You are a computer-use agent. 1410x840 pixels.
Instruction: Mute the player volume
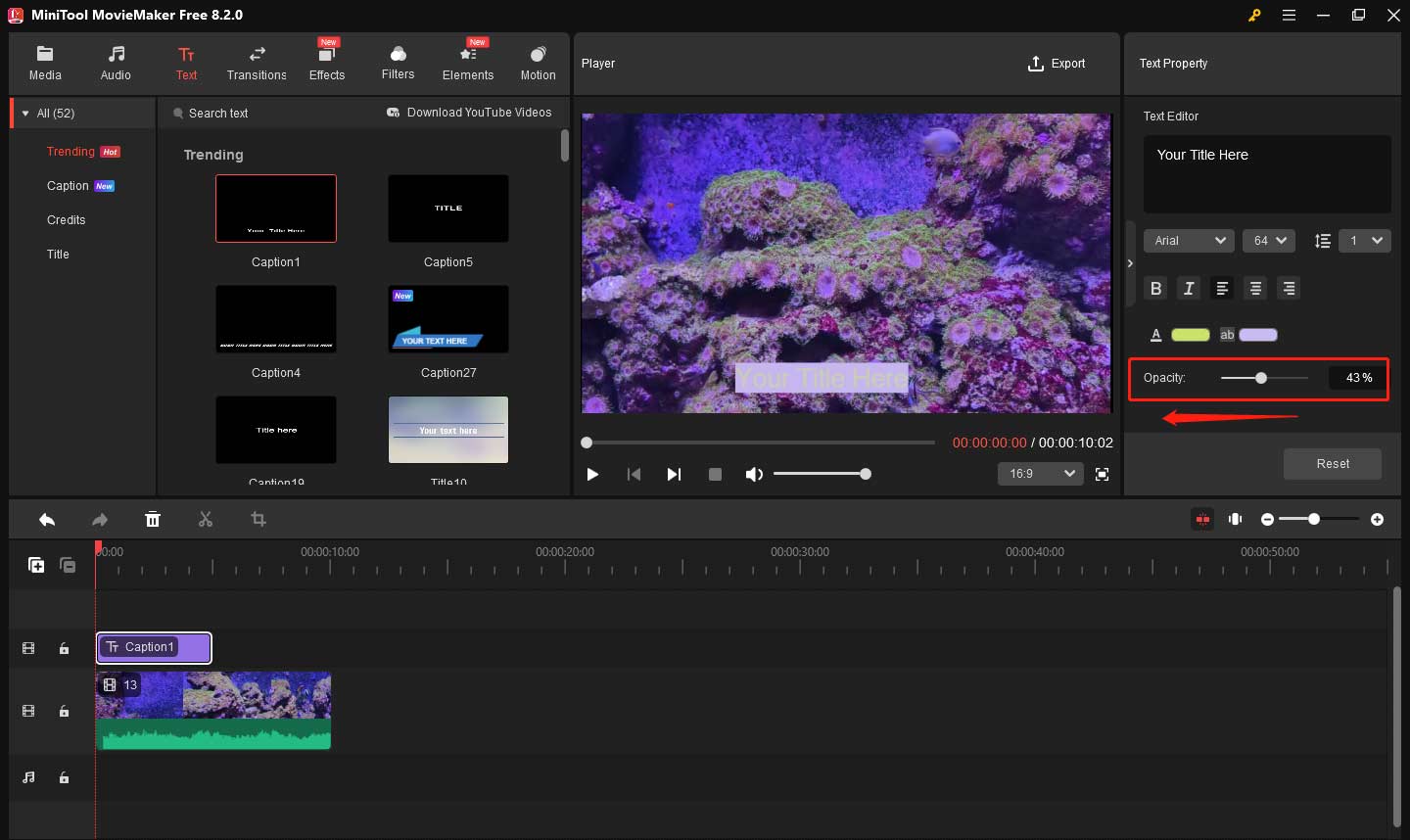tap(753, 474)
